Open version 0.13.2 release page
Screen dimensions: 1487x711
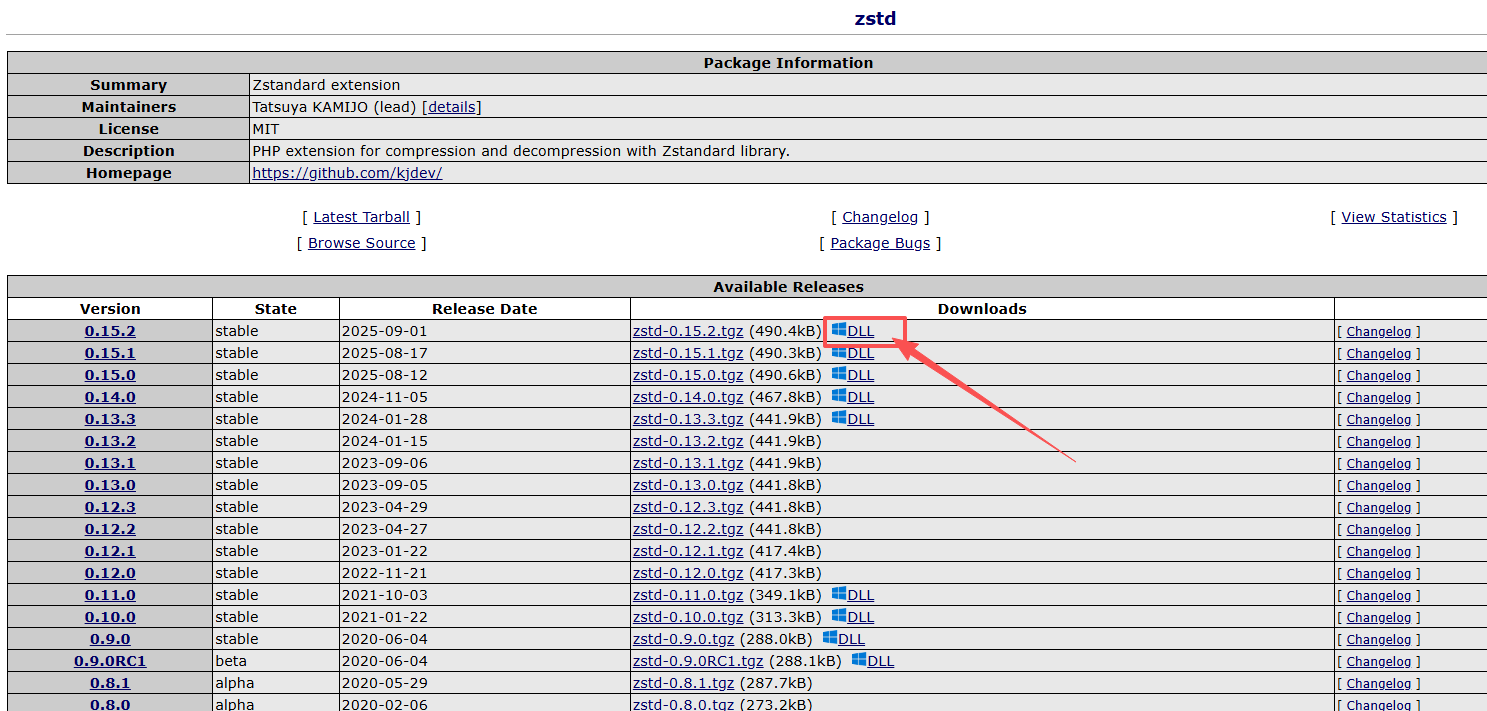110,441
